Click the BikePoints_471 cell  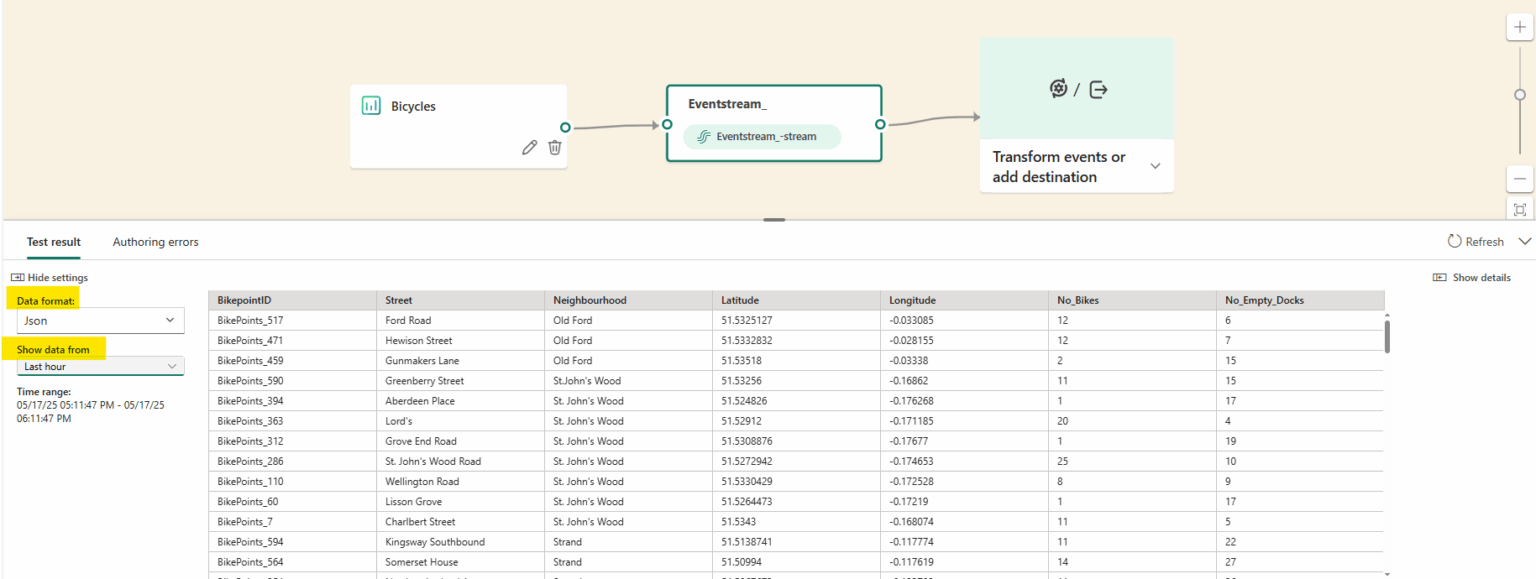point(293,340)
